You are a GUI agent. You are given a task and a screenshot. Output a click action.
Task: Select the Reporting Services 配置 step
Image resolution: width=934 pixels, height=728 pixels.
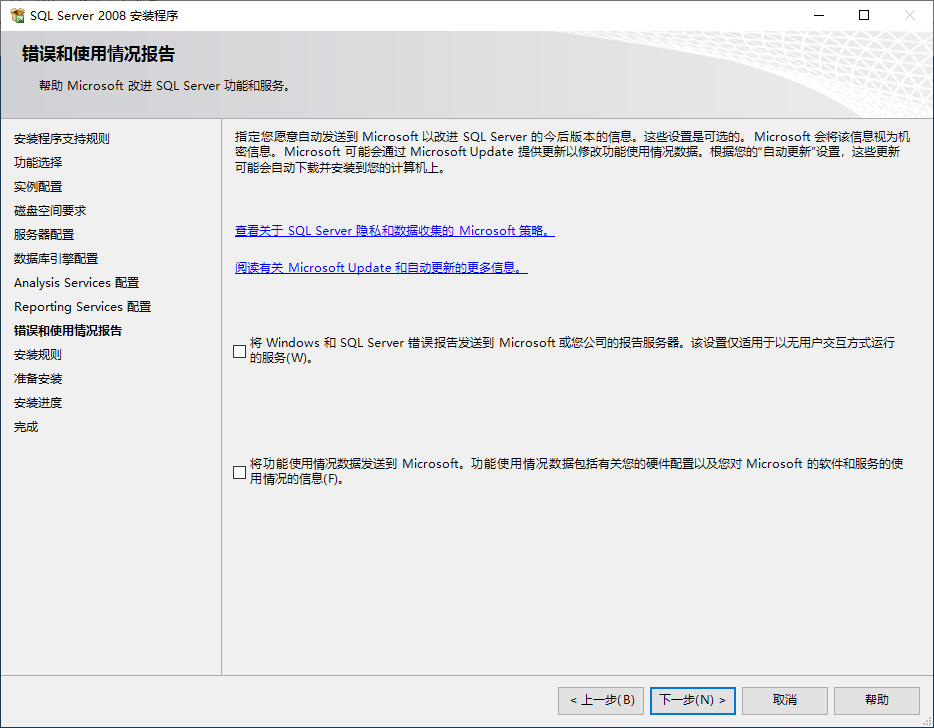point(82,307)
